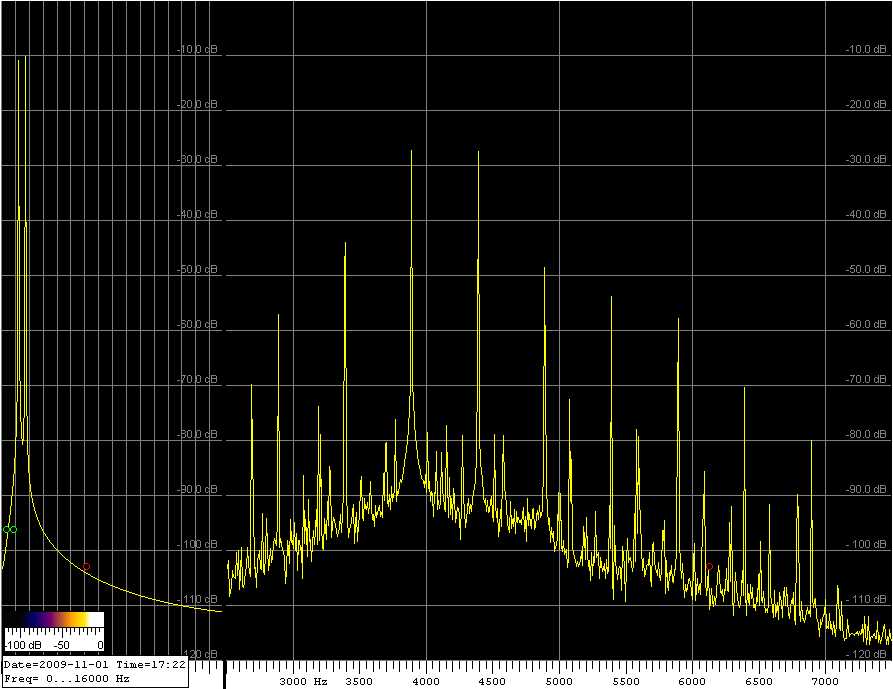Click the 3000 Hz frequency axis label
893x689 pixels.
(302, 681)
